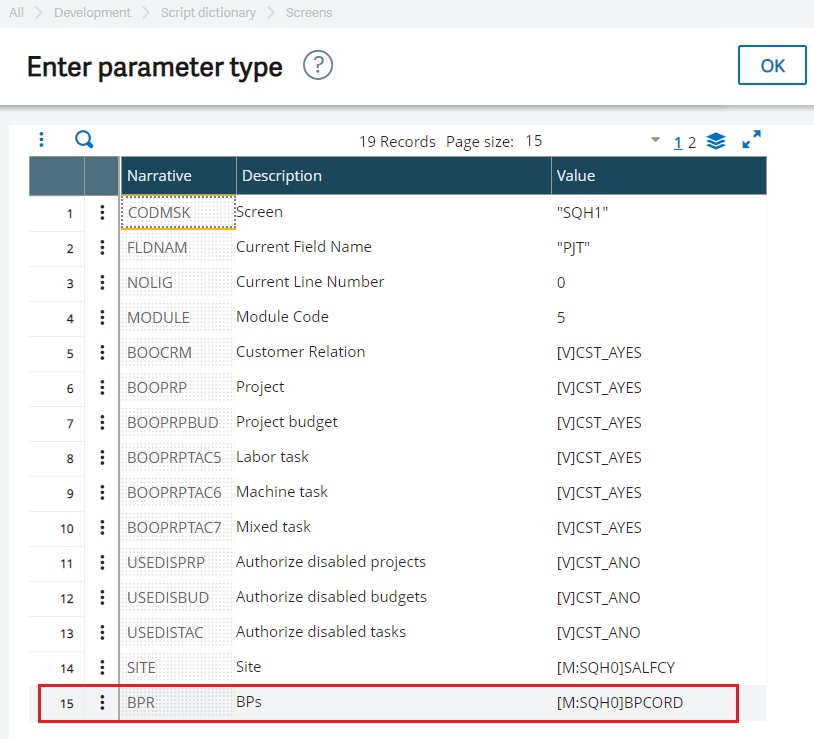Open row actions menu for SITE row
This screenshot has width=814, height=739.
tap(102, 667)
